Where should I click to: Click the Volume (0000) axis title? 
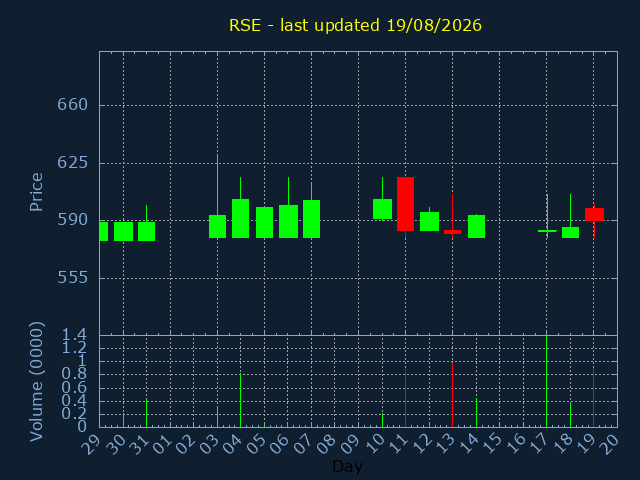coord(36,382)
